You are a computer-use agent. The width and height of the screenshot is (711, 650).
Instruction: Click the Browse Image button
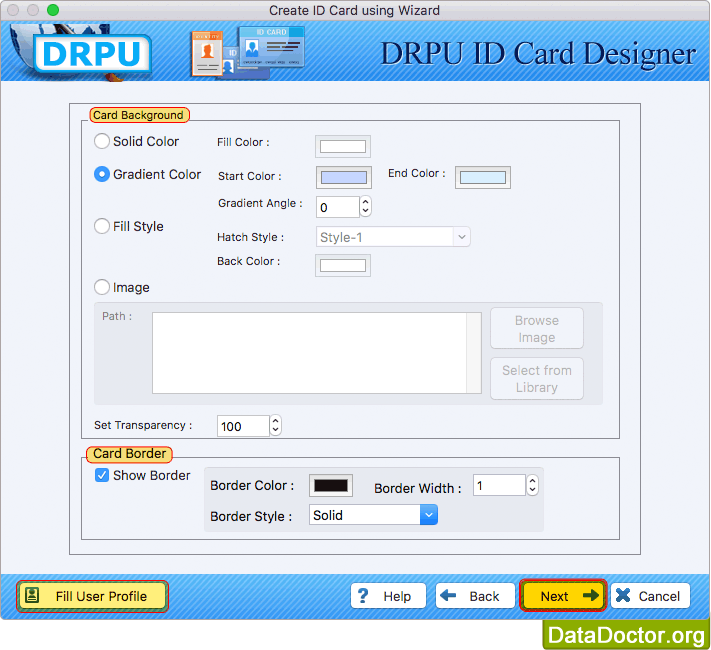(x=537, y=328)
